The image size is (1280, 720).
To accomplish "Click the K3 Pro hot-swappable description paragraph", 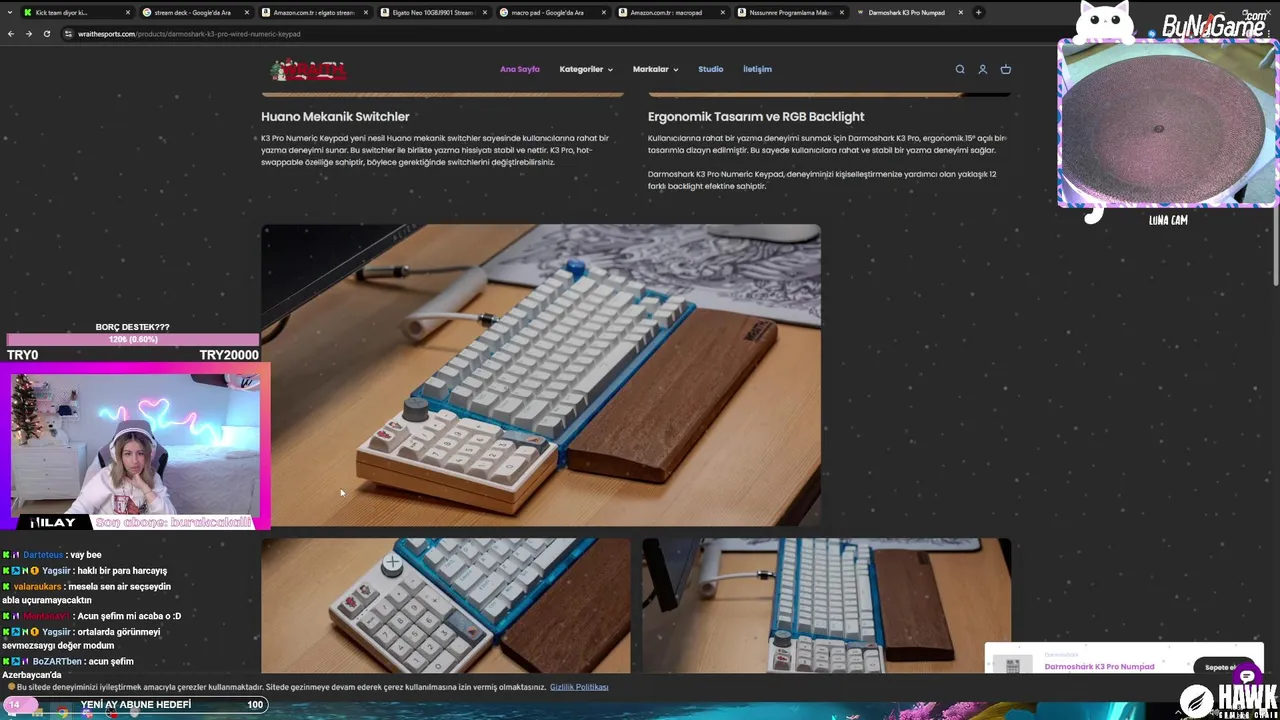I will [x=435, y=150].
